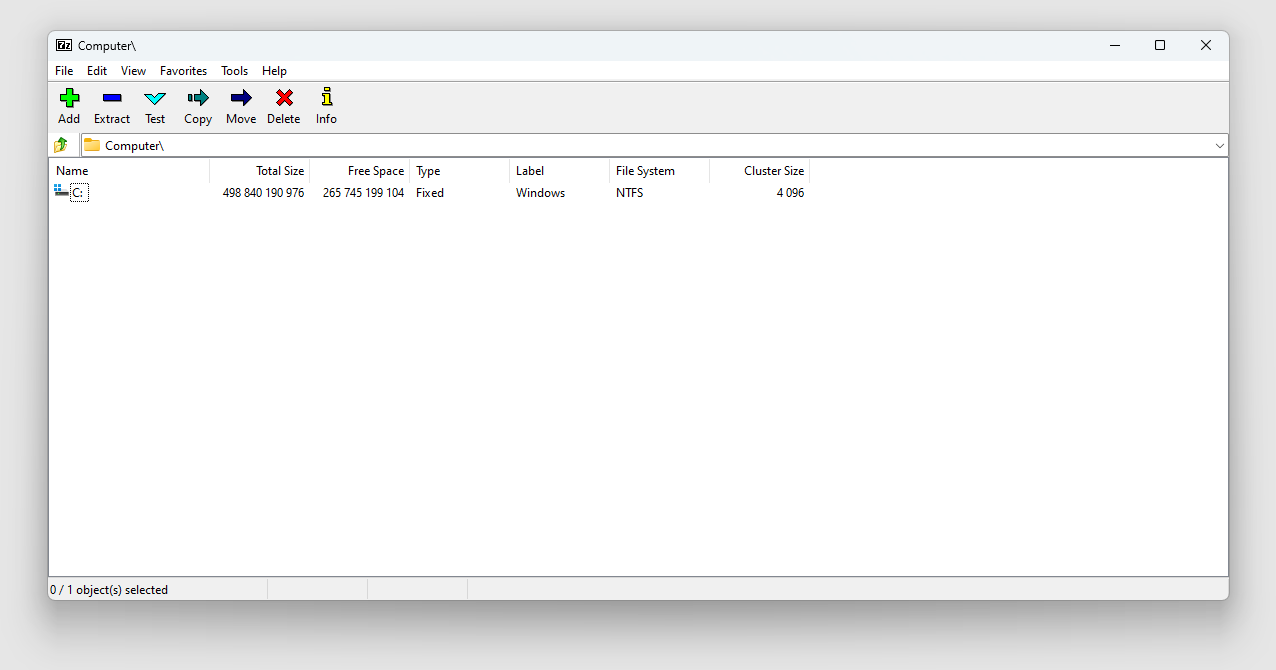Open the Tools menu
The height and width of the screenshot is (670, 1276).
click(x=235, y=71)
